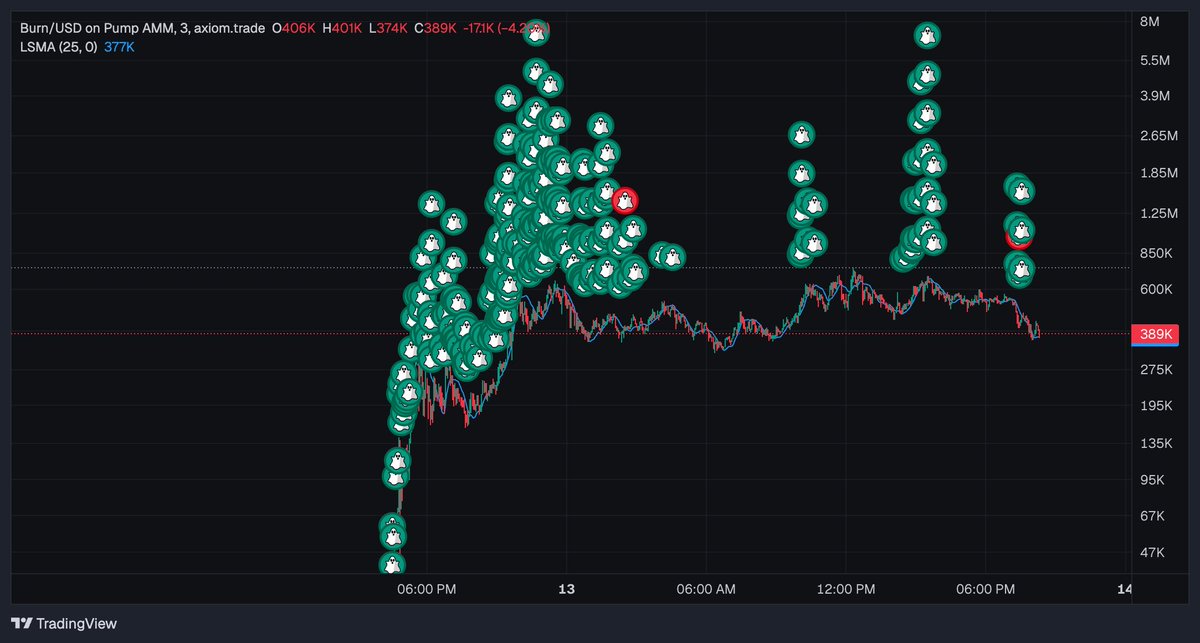Click the date 14 on the time axis

[x=1125, y=589]
